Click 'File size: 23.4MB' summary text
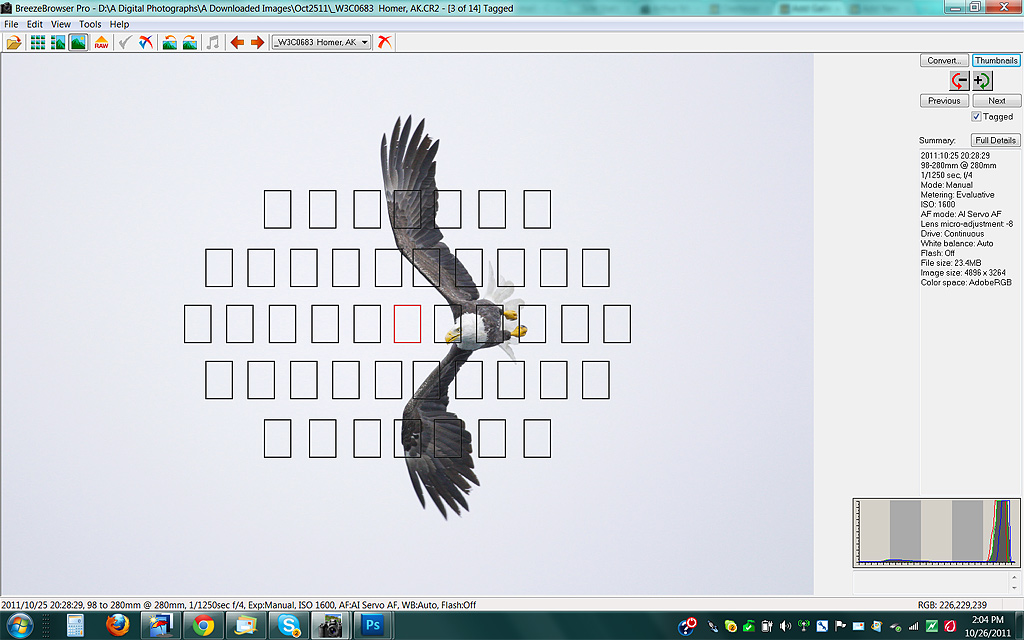 951,263
